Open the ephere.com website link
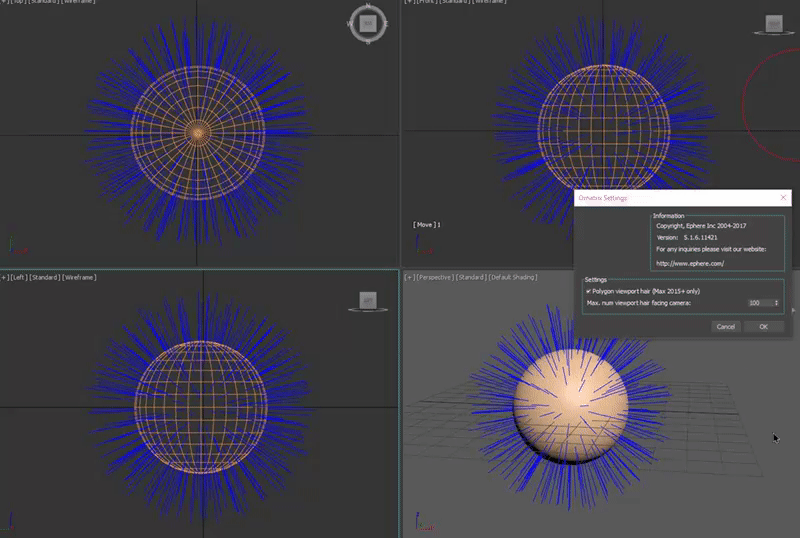 (x=689, y=263)
